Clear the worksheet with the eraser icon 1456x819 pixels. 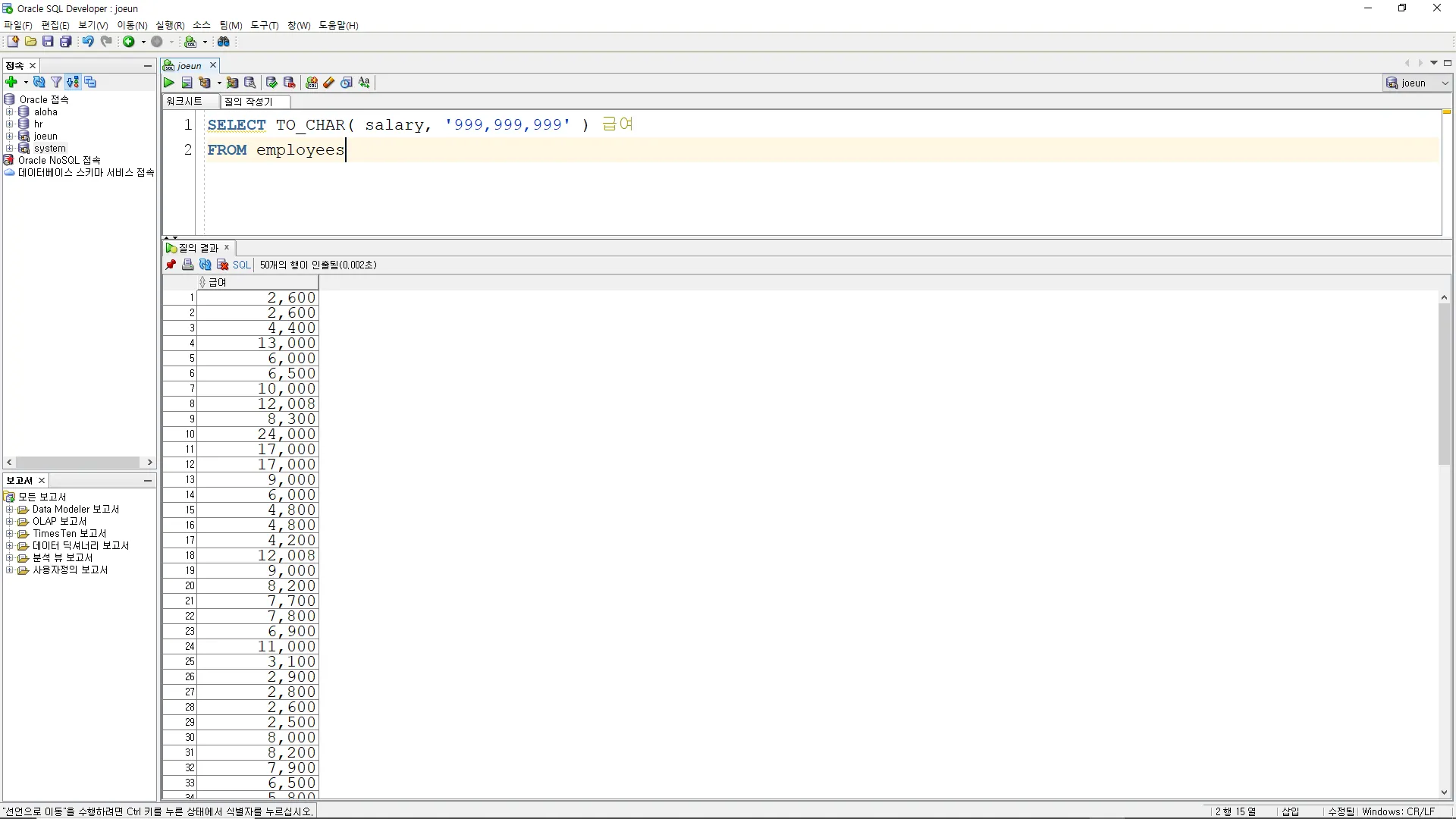click(x=329, y=83)
